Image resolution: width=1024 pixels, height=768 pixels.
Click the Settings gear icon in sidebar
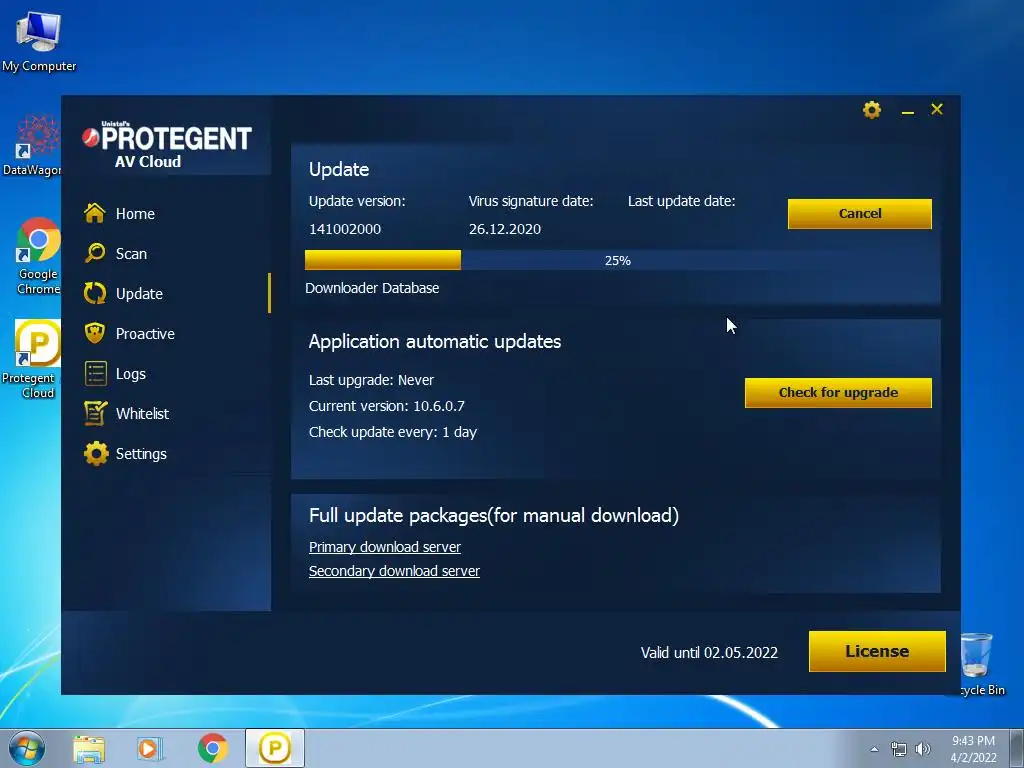(95, 453)
